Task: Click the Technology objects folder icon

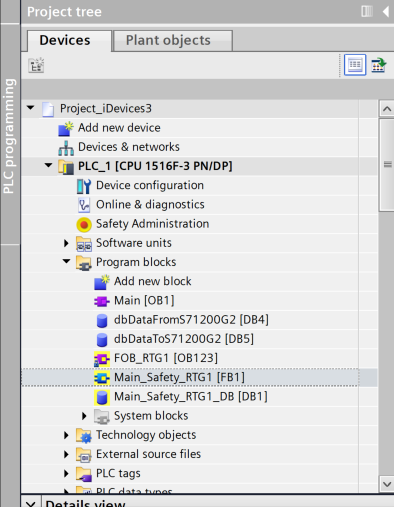Action: click(x=84, y=436)
